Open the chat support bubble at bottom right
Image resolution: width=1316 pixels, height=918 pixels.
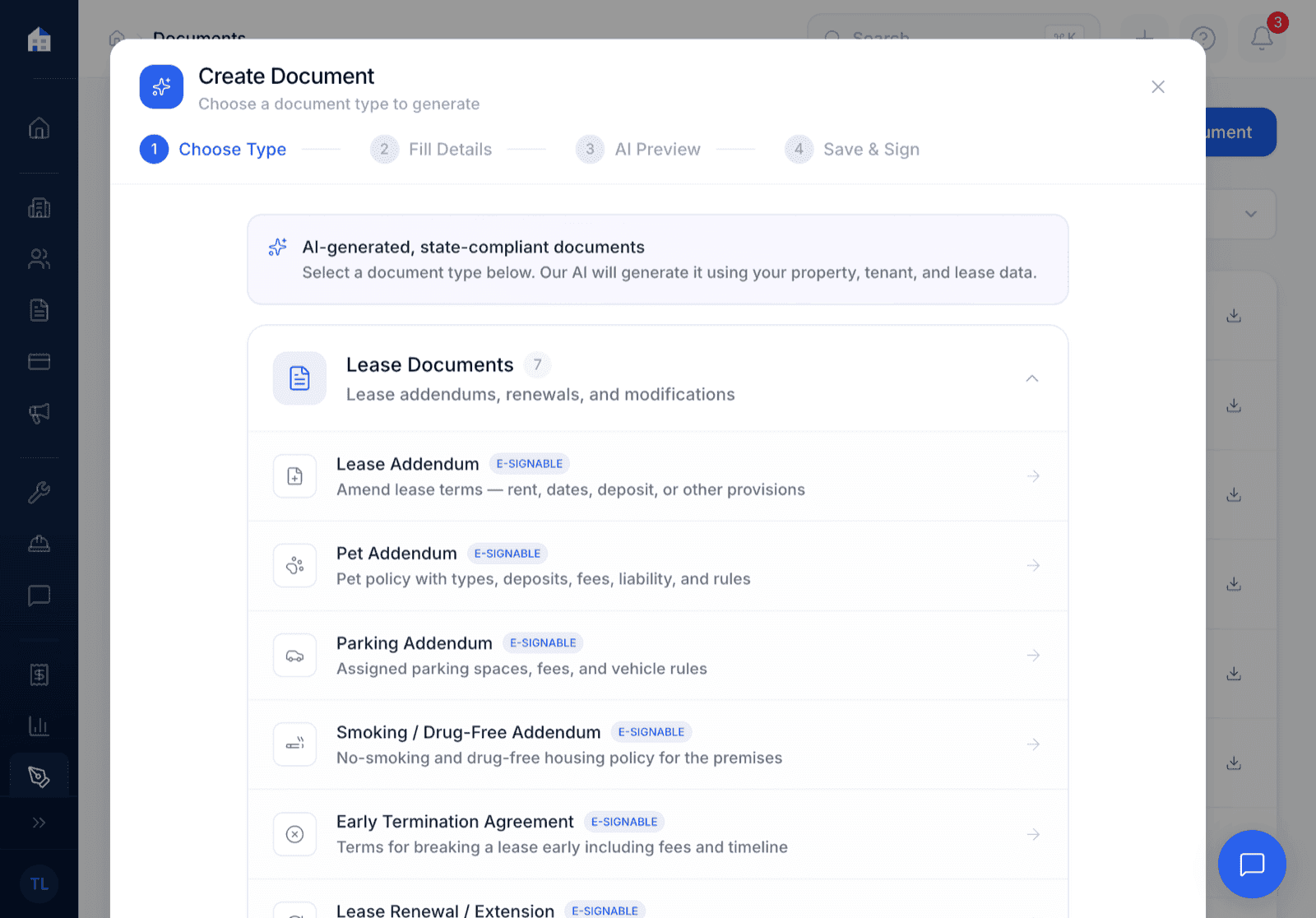pos(1252,865)
